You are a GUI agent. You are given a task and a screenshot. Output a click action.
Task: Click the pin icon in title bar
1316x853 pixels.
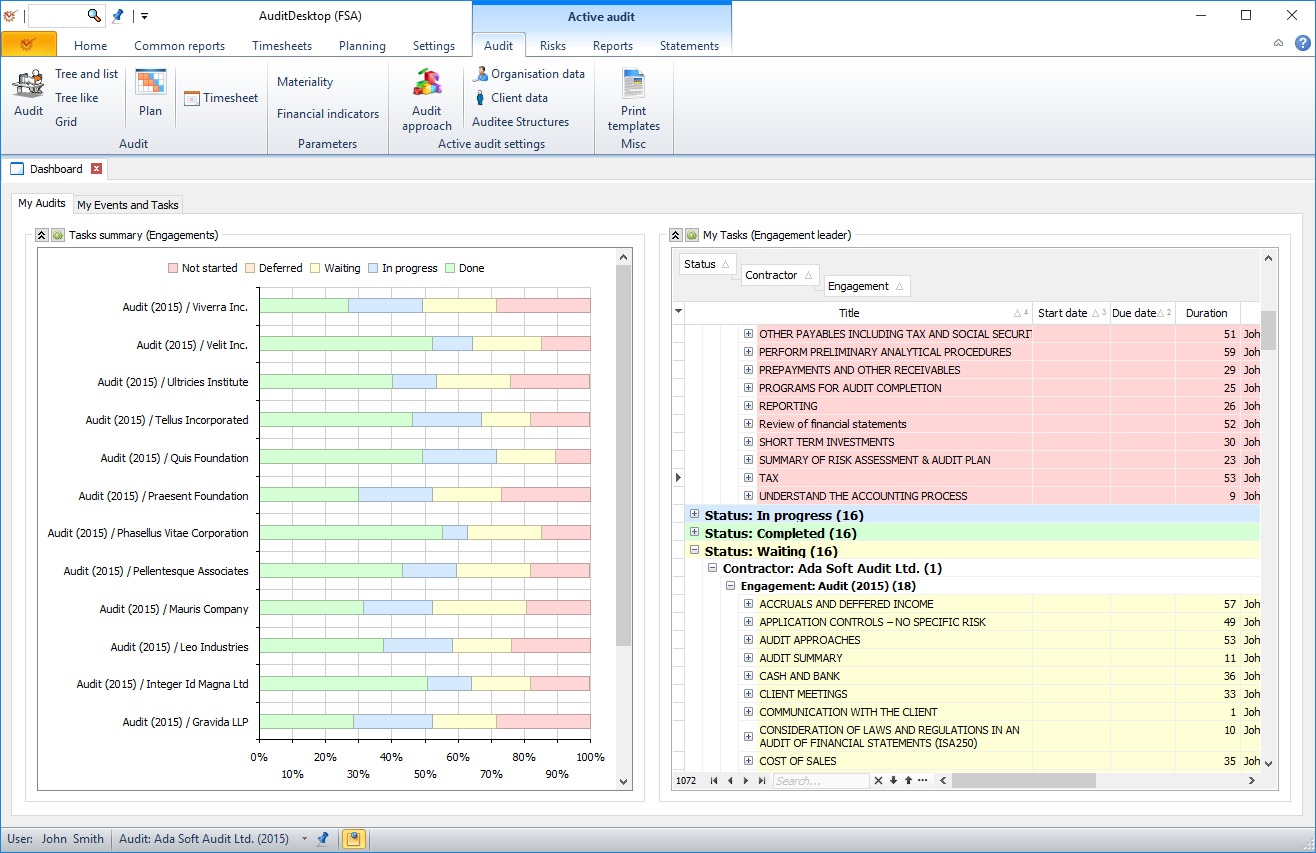[118, 15]
